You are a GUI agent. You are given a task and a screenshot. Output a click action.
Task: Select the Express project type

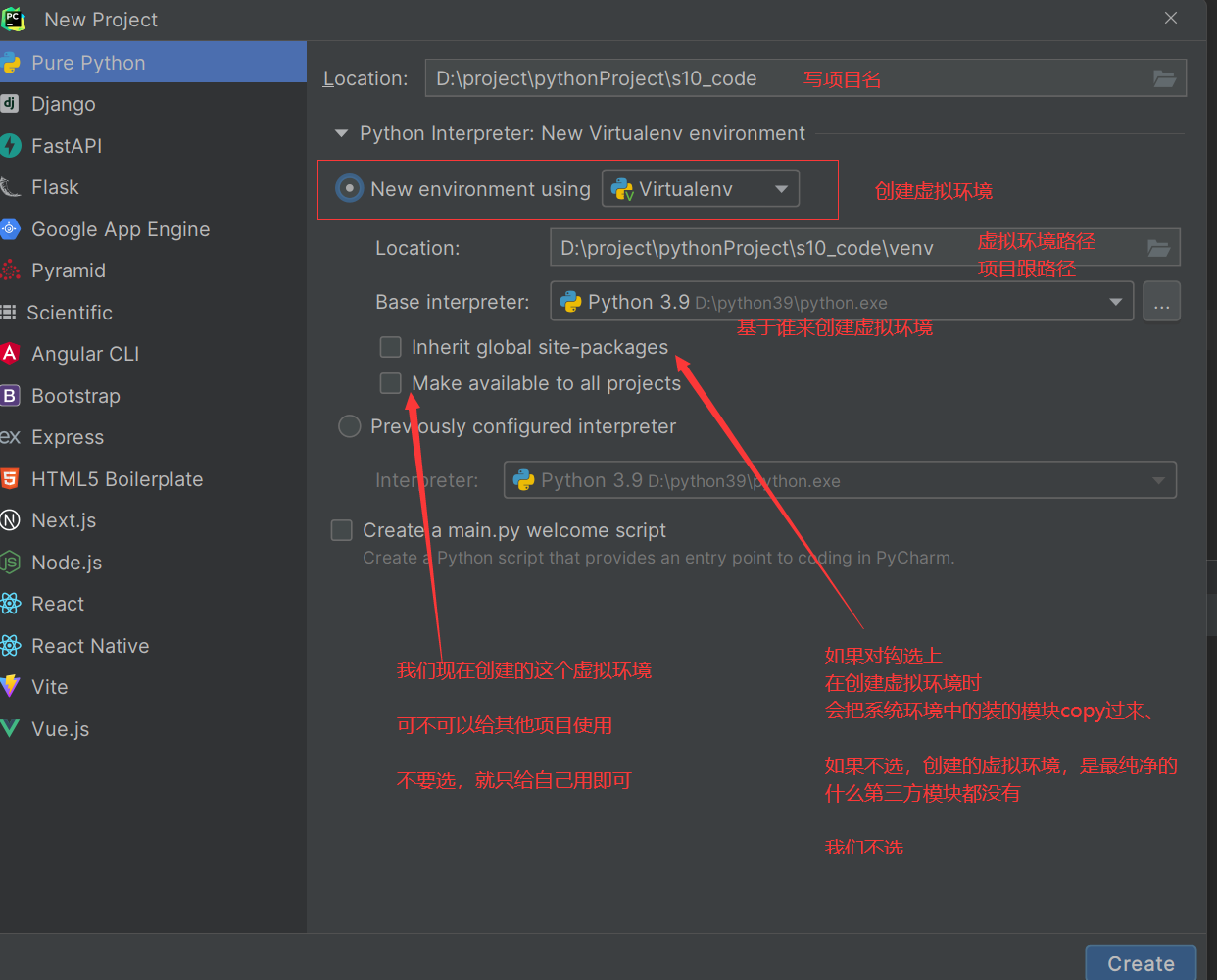[x=153, y=437]
